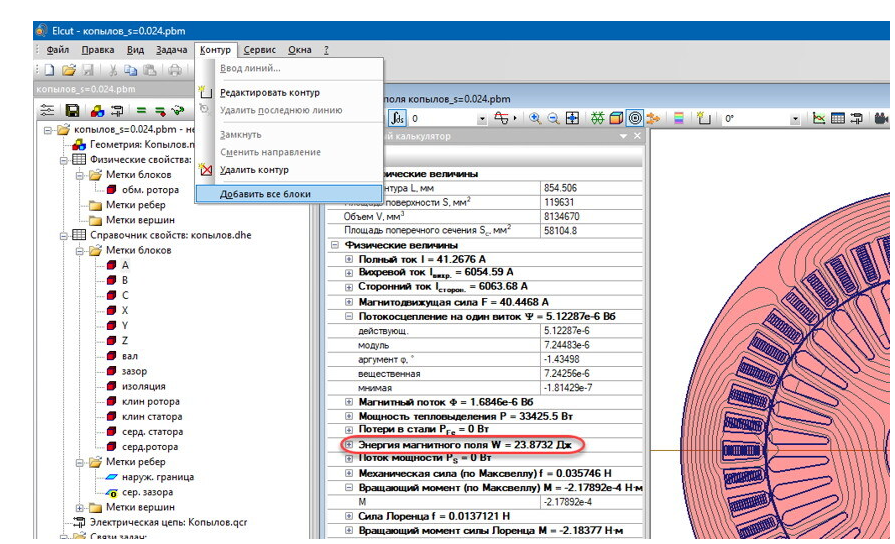
Task: Click the table view icon
Action: pyautogui.click(x=837, y=118)
